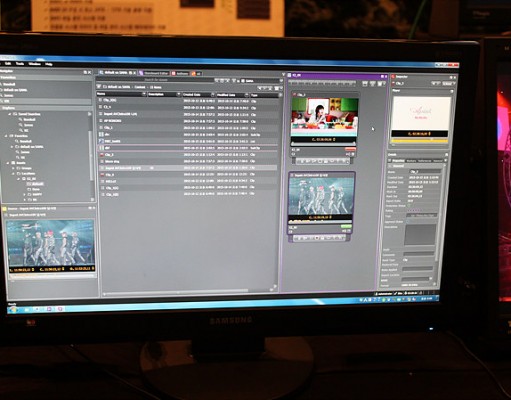Collapse the Saved Searches tree node

tap(9, 114)
